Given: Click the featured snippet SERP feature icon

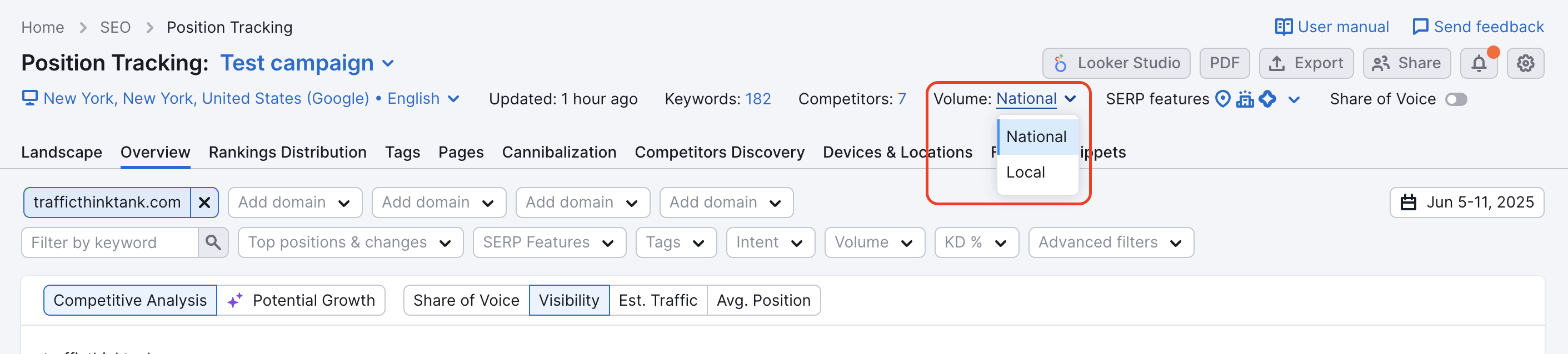Looking at the screenshot, I should 1245,99.
